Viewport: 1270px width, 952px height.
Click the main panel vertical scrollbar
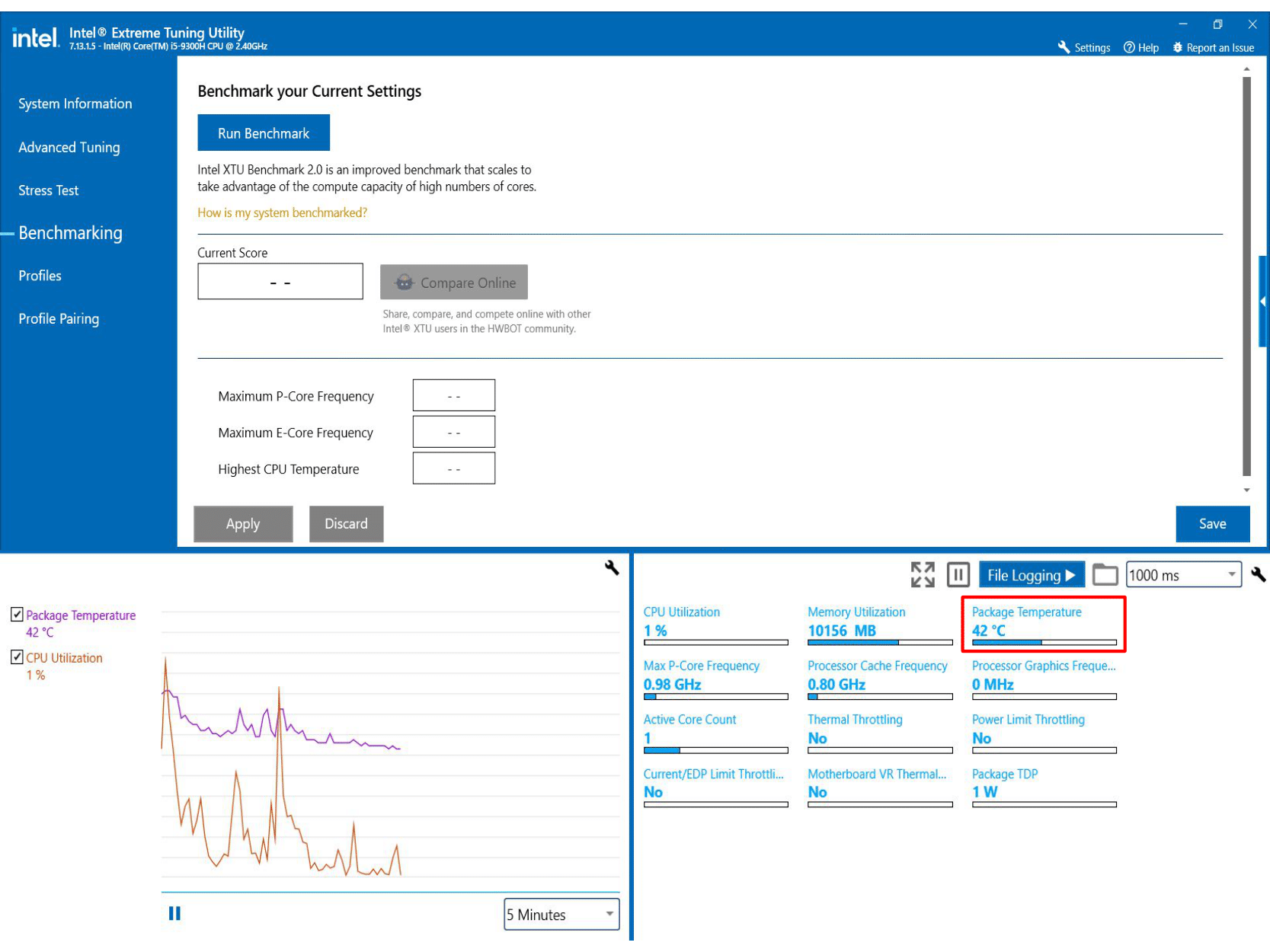point(1246,274)
